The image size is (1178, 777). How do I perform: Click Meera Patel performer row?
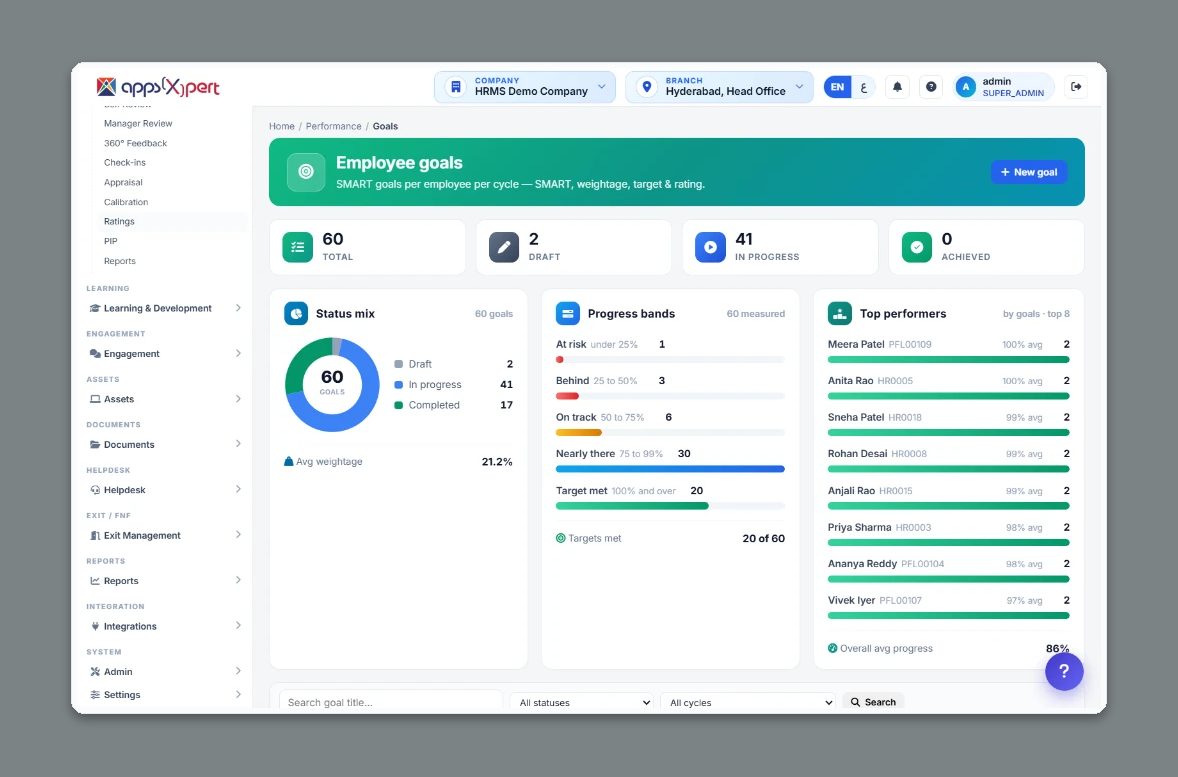point(948,352)
